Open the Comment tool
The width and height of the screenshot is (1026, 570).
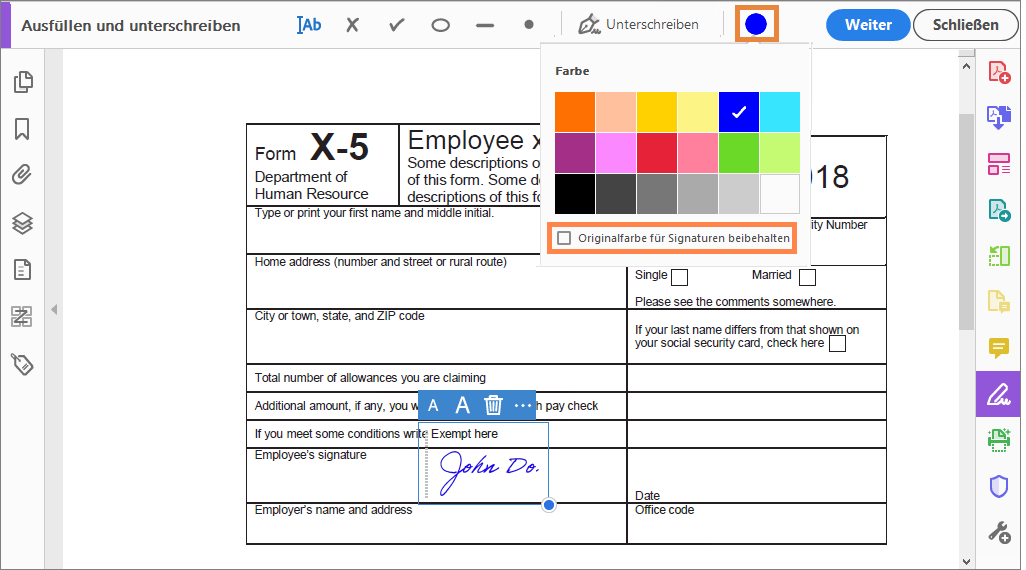point(999,348)
